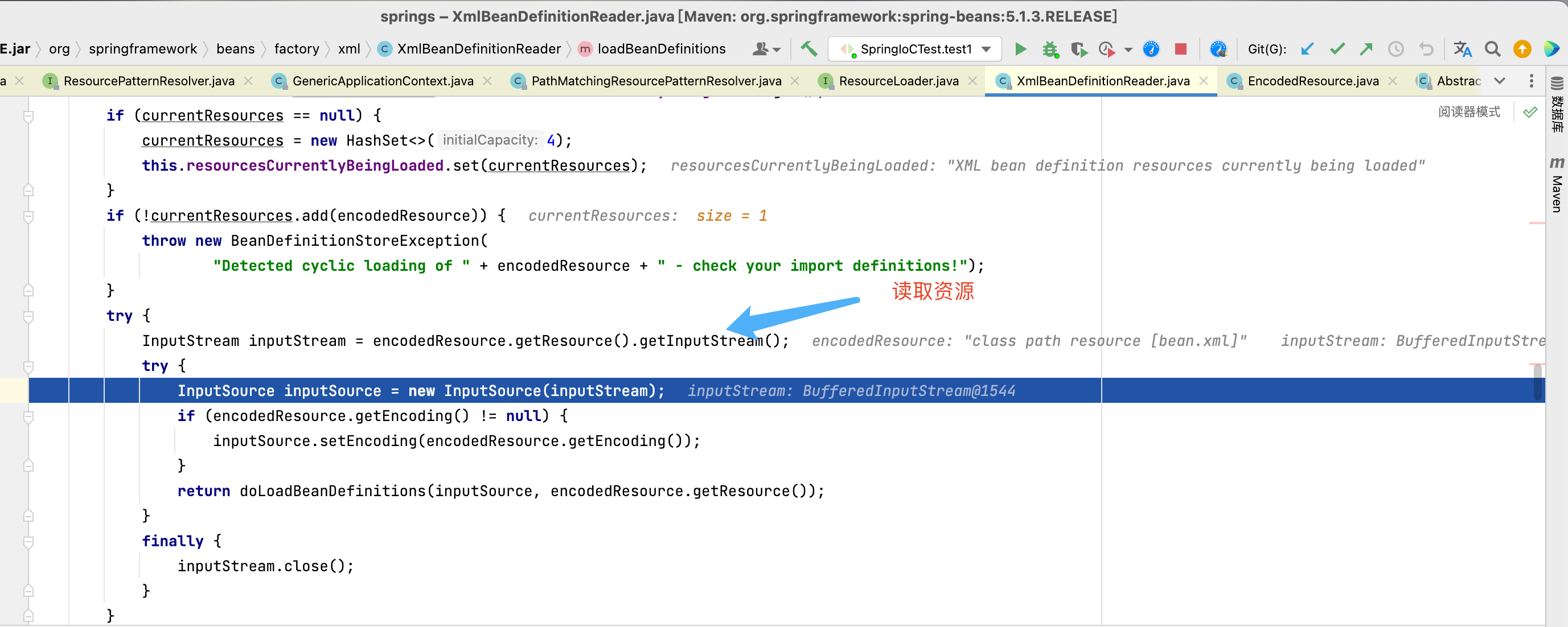Run with Coverage using the shield icon
The width and height of the screenshot is (1568, 627).
point(1079,49)
